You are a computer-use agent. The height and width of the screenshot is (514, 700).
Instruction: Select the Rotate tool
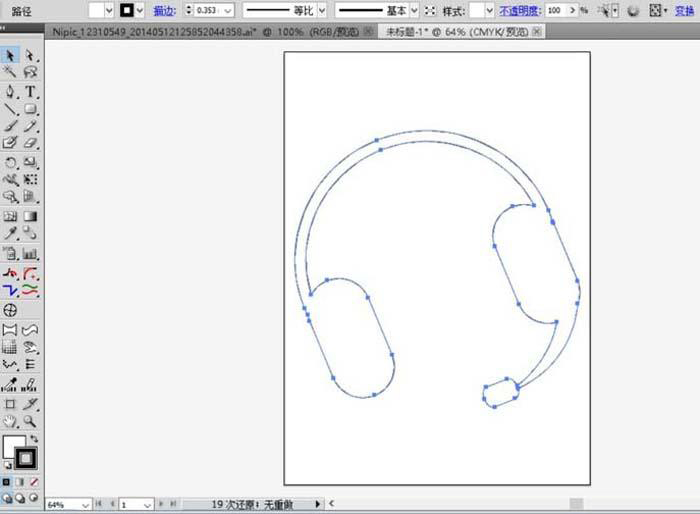click(x=10, y=162)
